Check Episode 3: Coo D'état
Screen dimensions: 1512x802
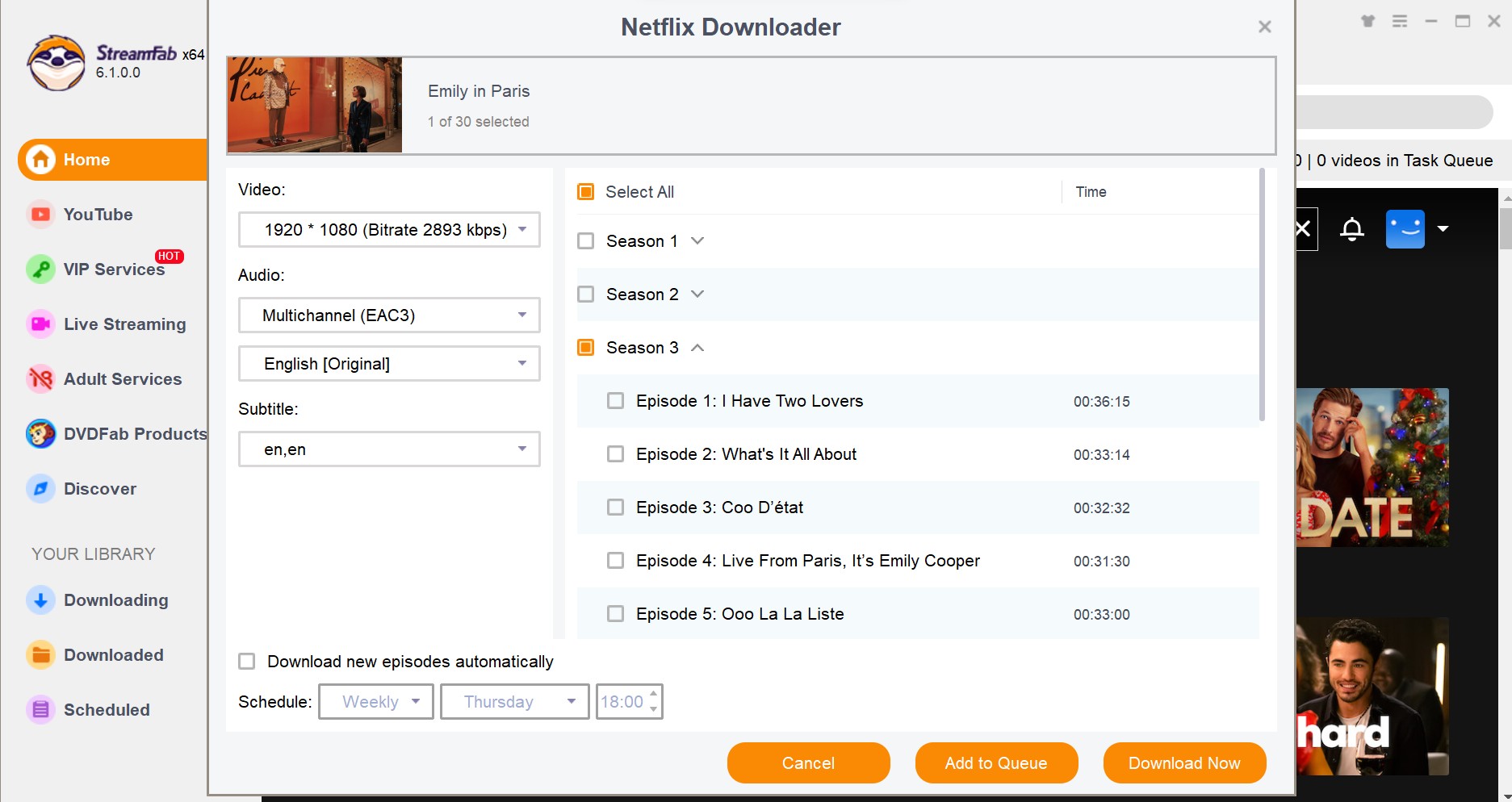coord(616,508)
